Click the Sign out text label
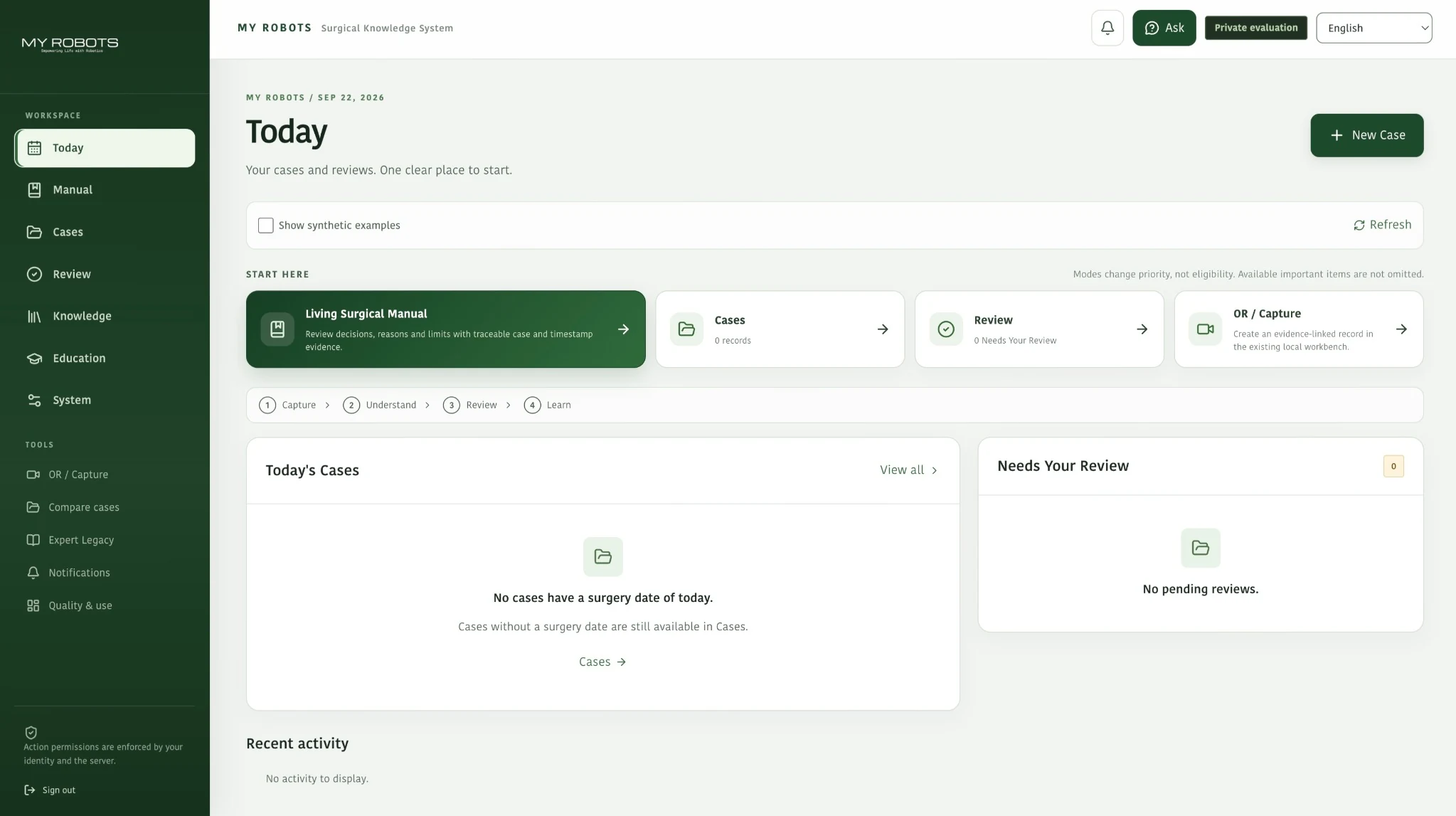The image size is (1456, 816). [59, 790]
